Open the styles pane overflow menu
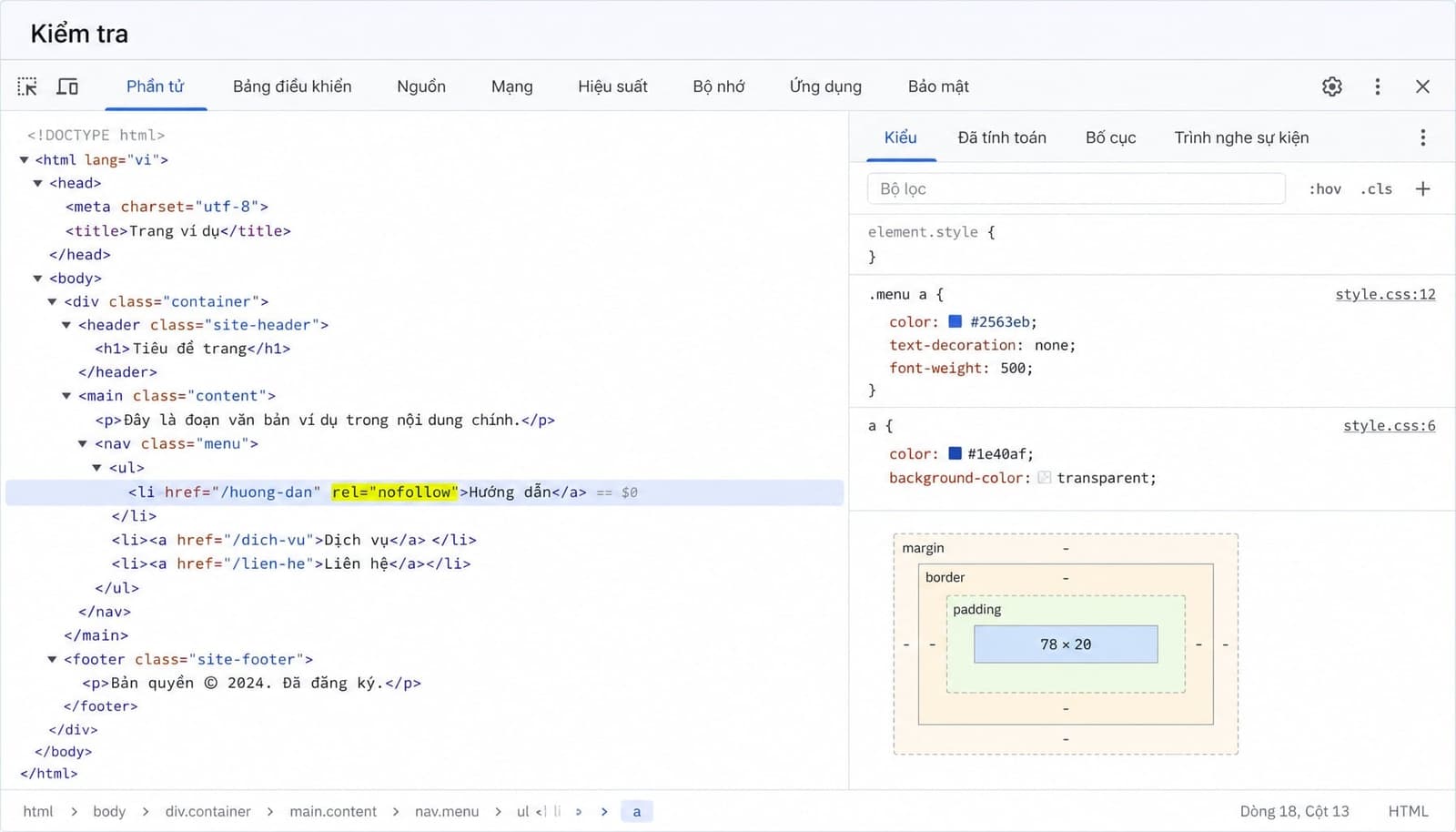This screenshot has height=832, width=1456. coord(1423,137)
